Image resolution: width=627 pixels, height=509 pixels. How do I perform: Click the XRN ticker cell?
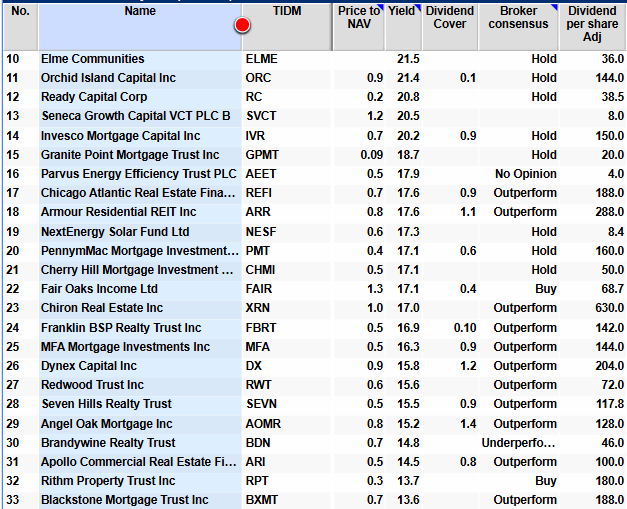coord(258,308)
